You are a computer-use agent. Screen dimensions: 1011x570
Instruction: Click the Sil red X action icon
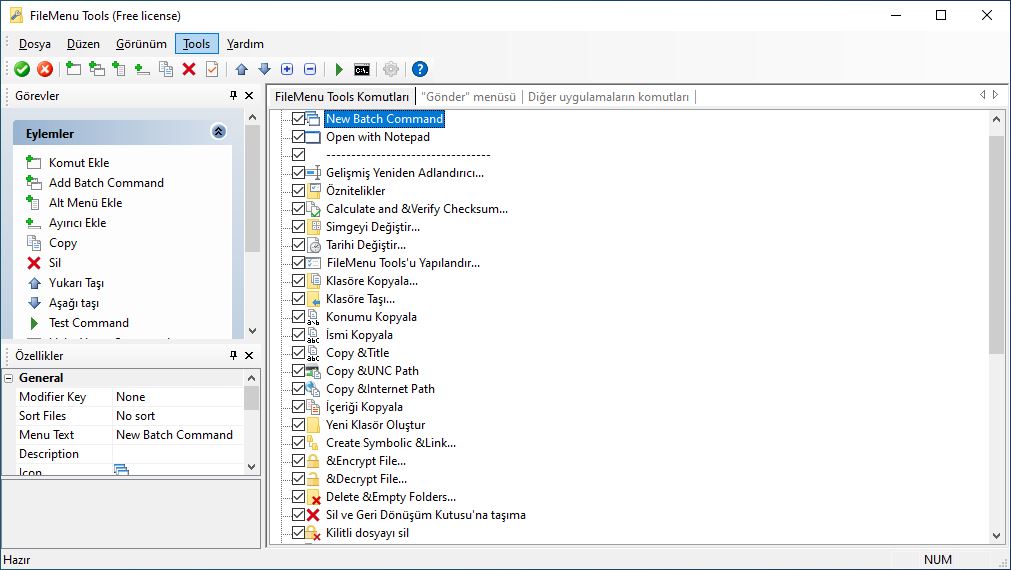tap(34, 262)
